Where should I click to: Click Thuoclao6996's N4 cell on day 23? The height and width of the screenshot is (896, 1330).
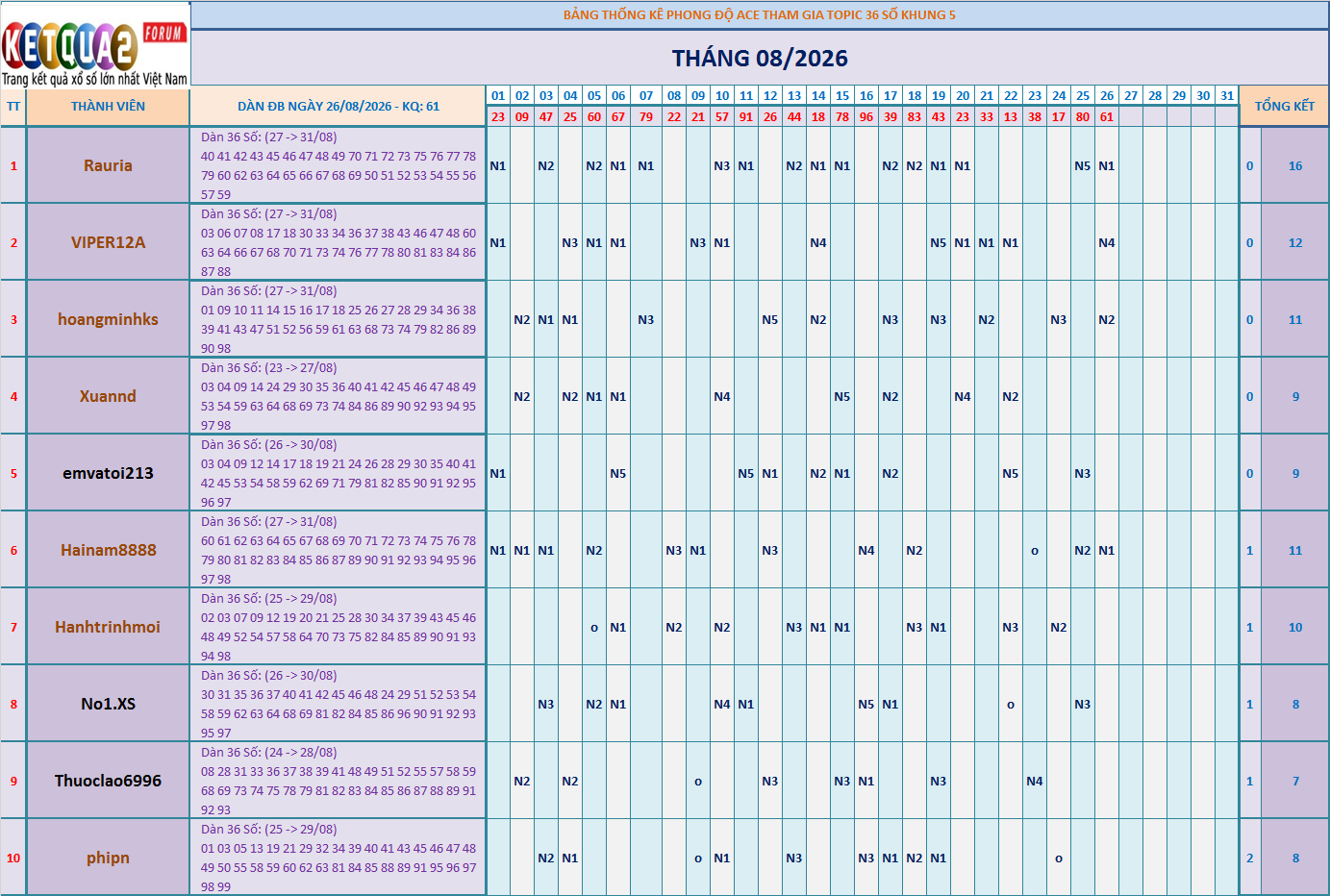click(1035, 782)
